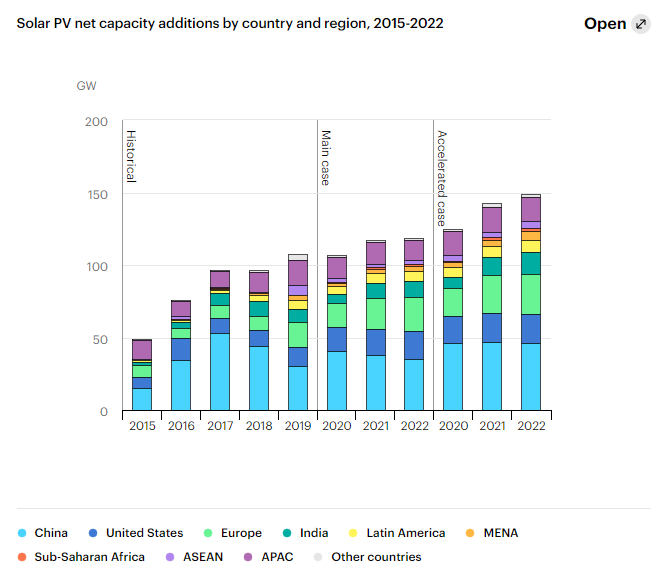Image resolution: width=665 pixels, height=579 pixels.
Task: Toggle the APAC legend entry
Action: [268, 557]
